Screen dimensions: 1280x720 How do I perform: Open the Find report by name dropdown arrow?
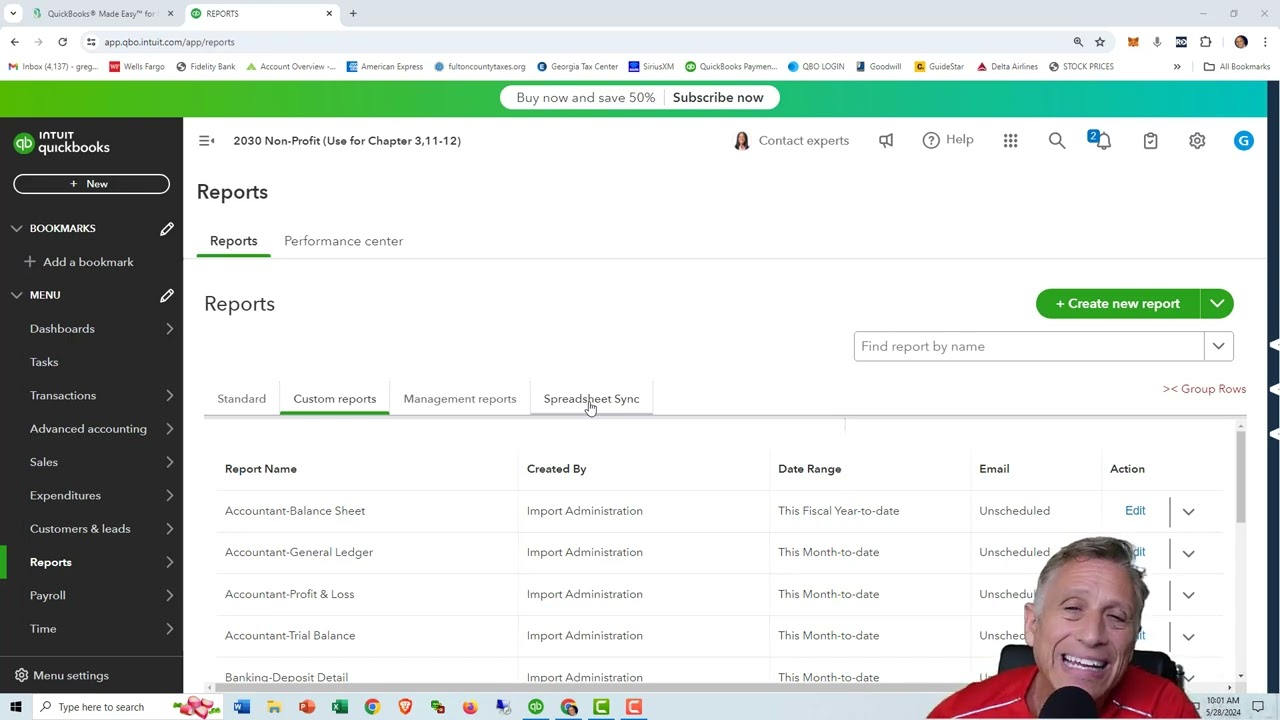click(x=1218, y=346)
